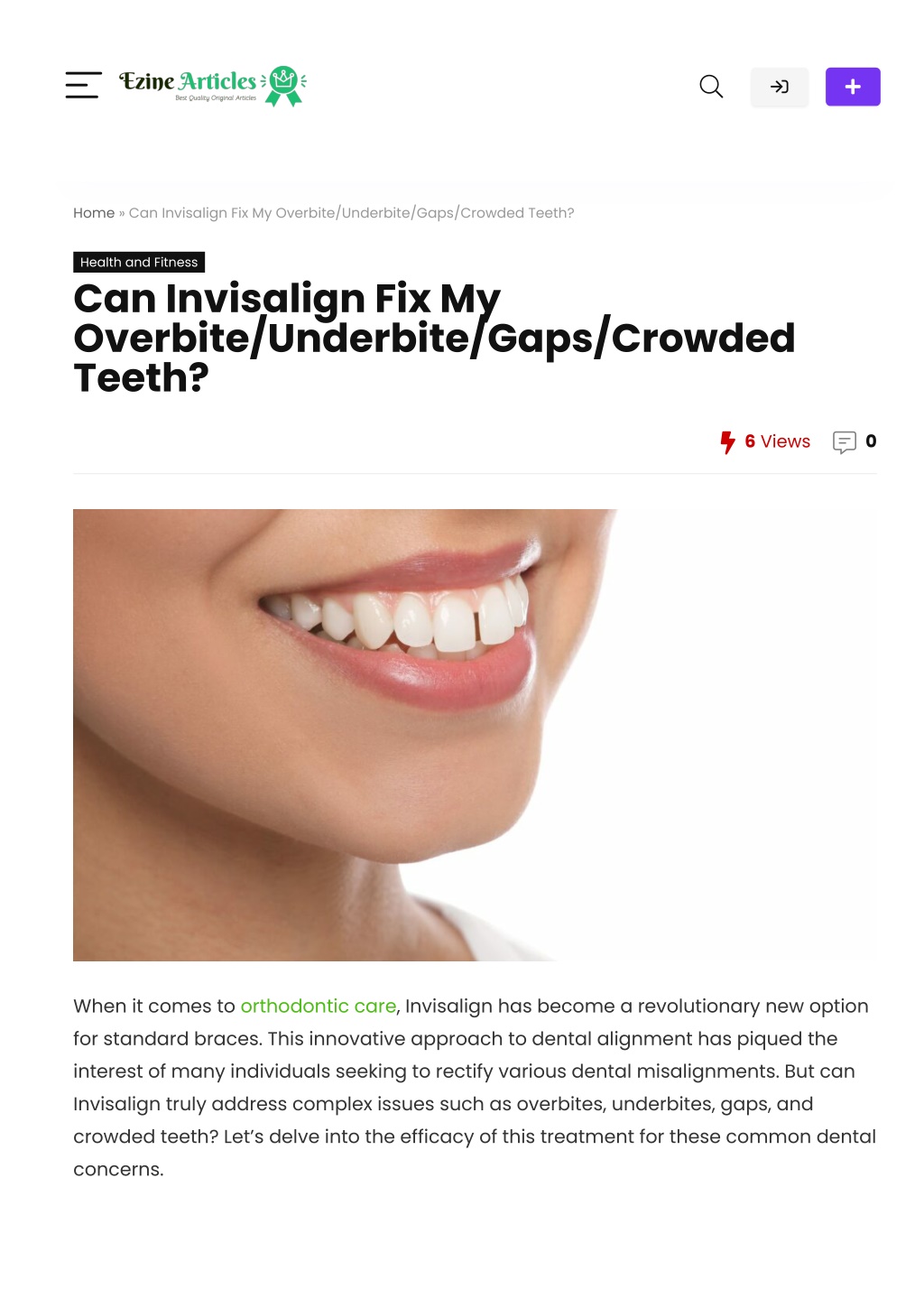Click the current page breadcrumb text

coord(352,213)
